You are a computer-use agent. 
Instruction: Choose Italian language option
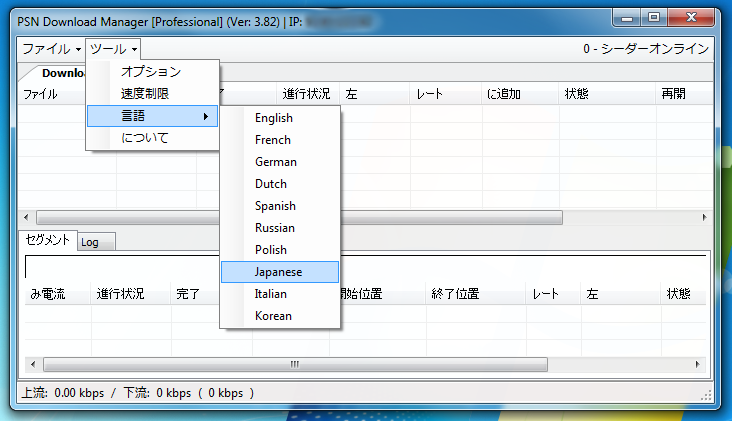coord(280,294)
